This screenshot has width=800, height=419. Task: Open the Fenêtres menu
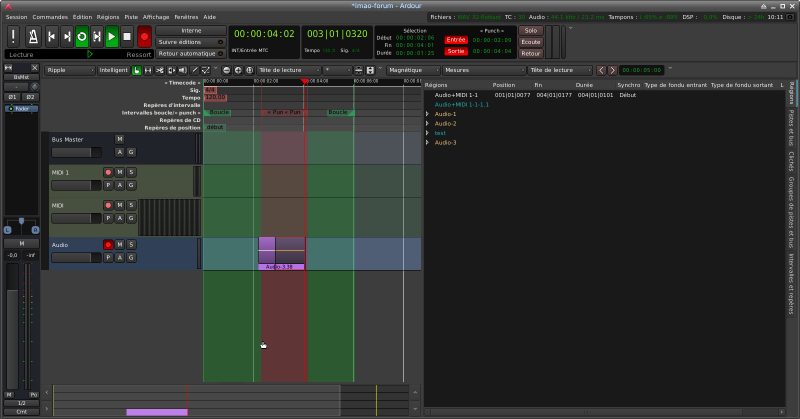(187, 17)
